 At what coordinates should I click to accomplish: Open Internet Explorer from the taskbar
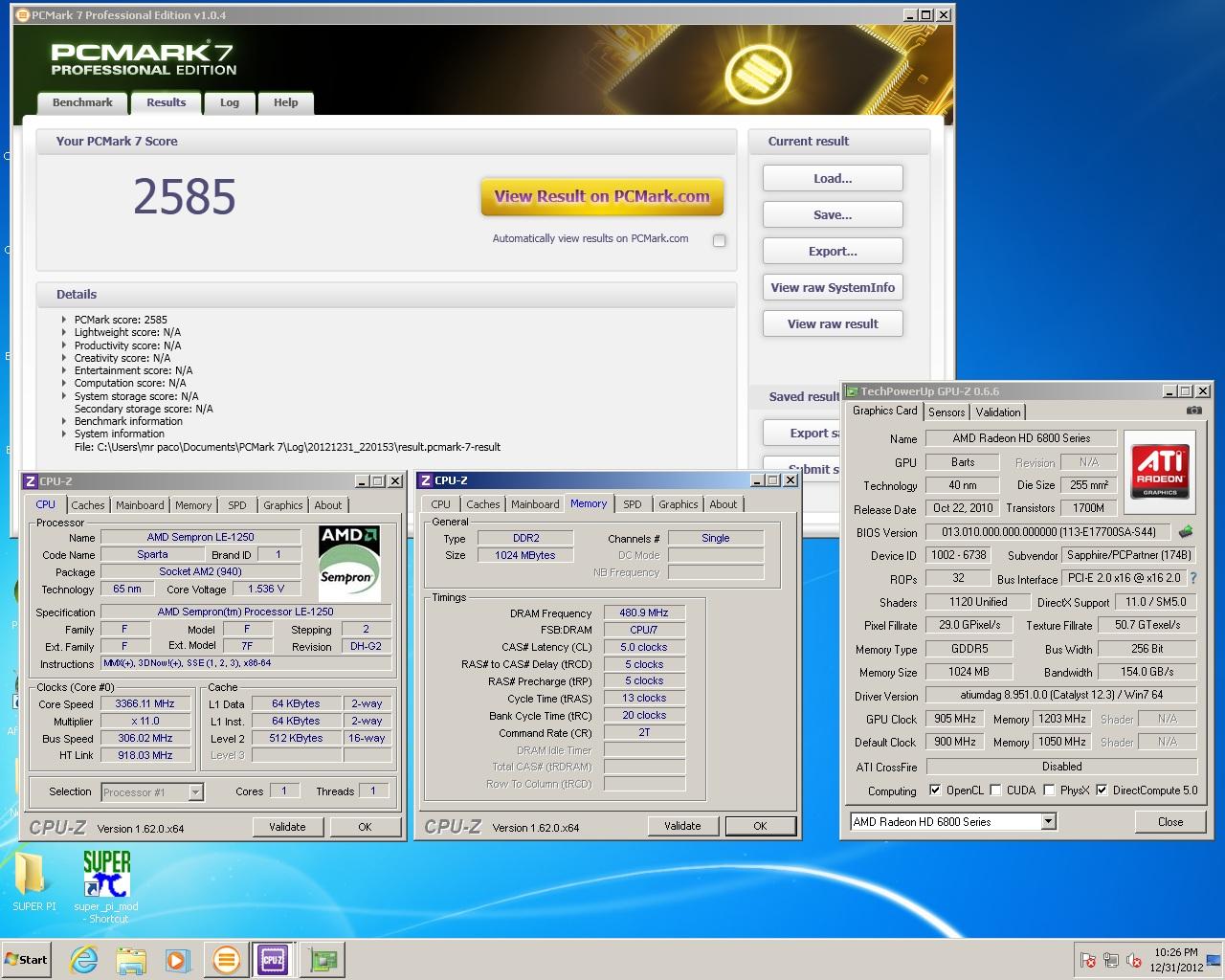[x=84, y=959]
